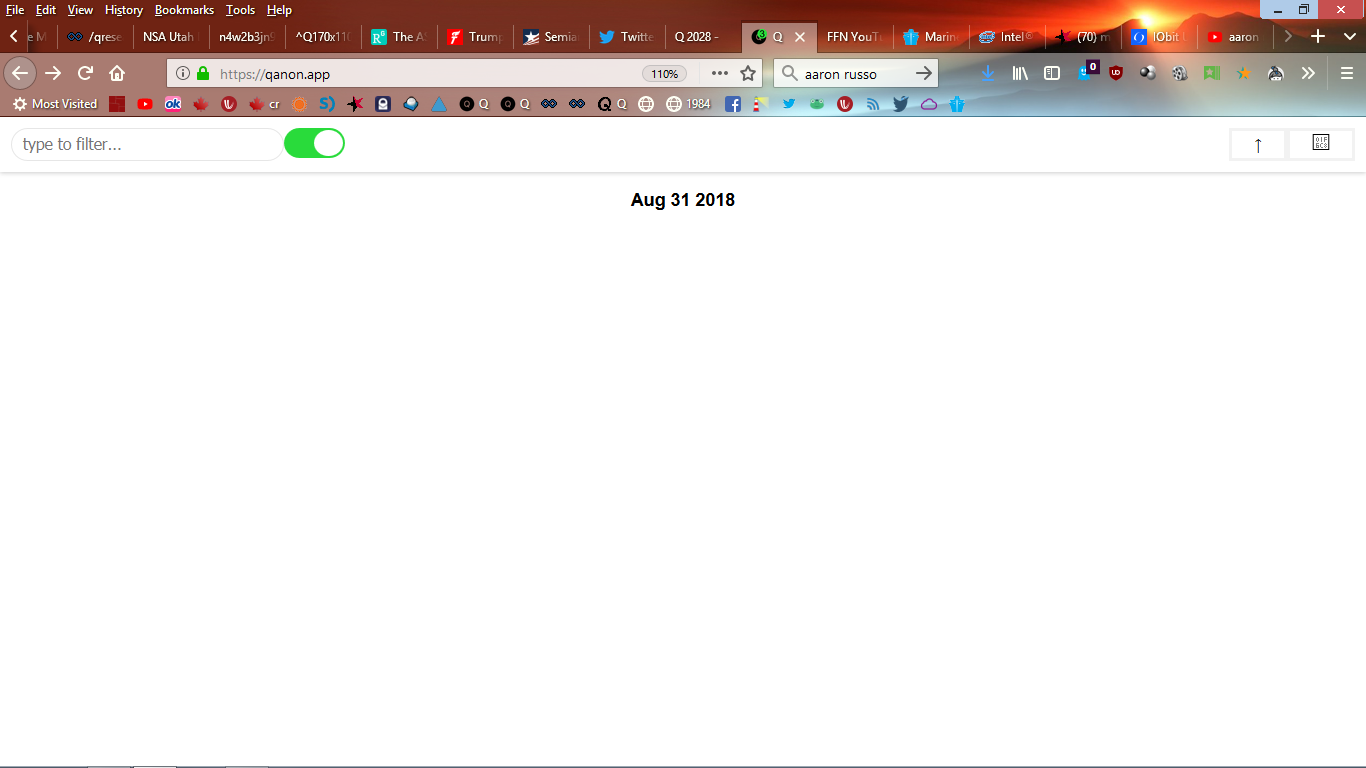Open the Most Visited bookmarks folder
The width and height of the screenshot is (1366, 768).
point(55,104)
